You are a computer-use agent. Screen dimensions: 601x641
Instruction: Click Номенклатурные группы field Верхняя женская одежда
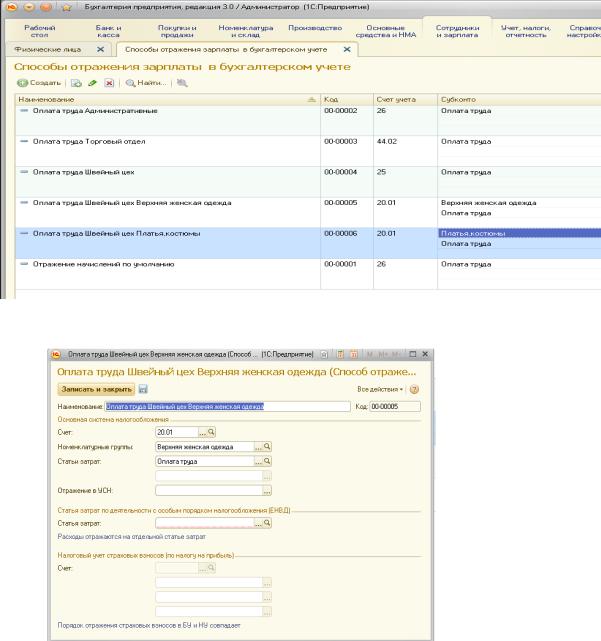click(204, 447)
